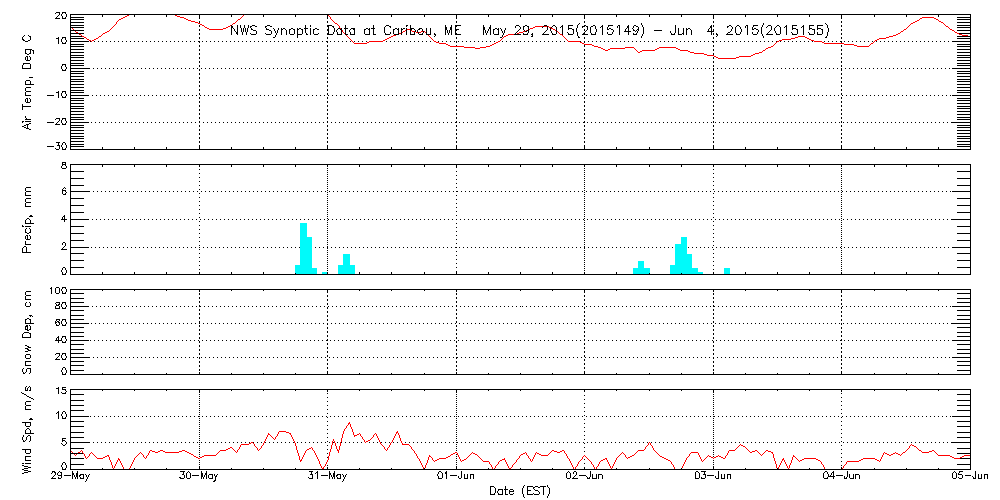Click the chart title 'NWS Synoptic Data at Caribou, ME'
Viewport: 1000px width, 500px height.
coord(346,31)
